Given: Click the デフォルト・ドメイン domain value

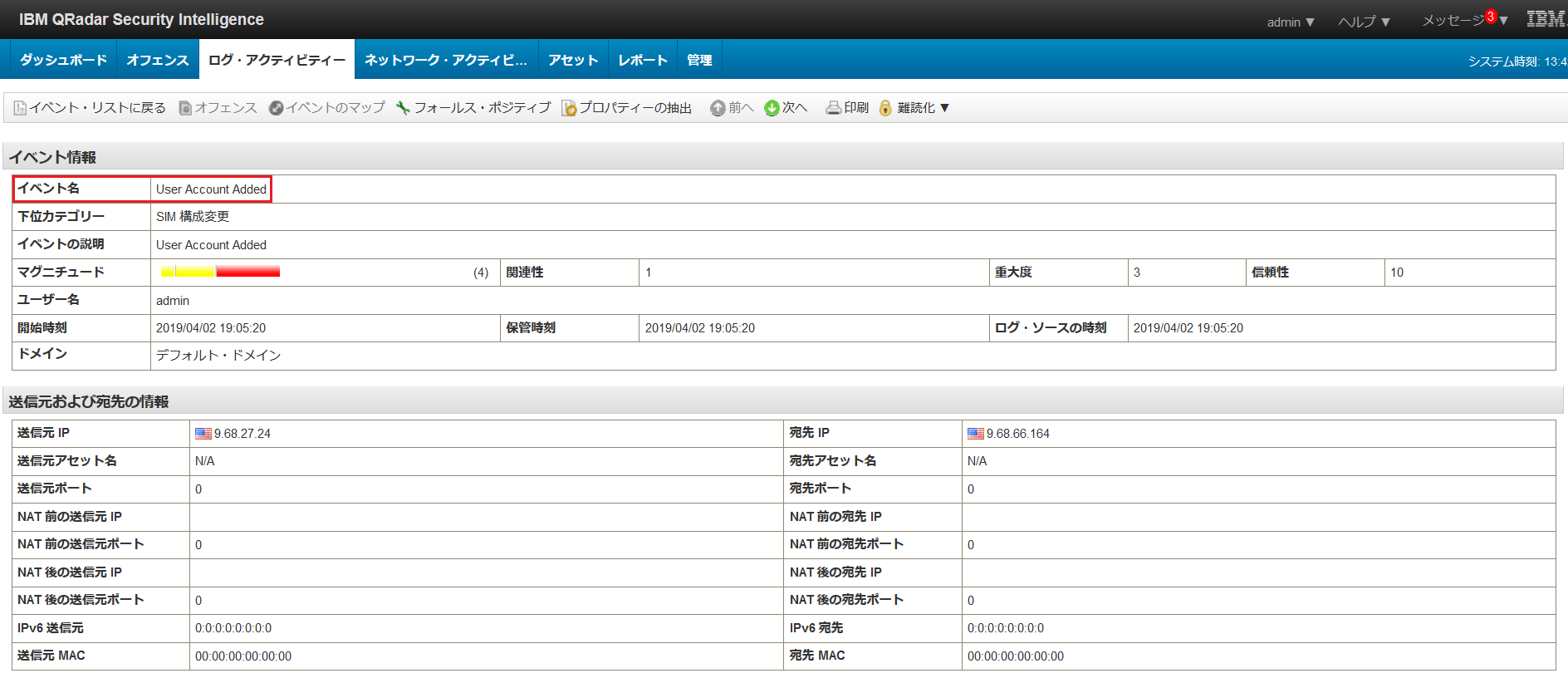Looking at the screenshot, I should [218, 356].
